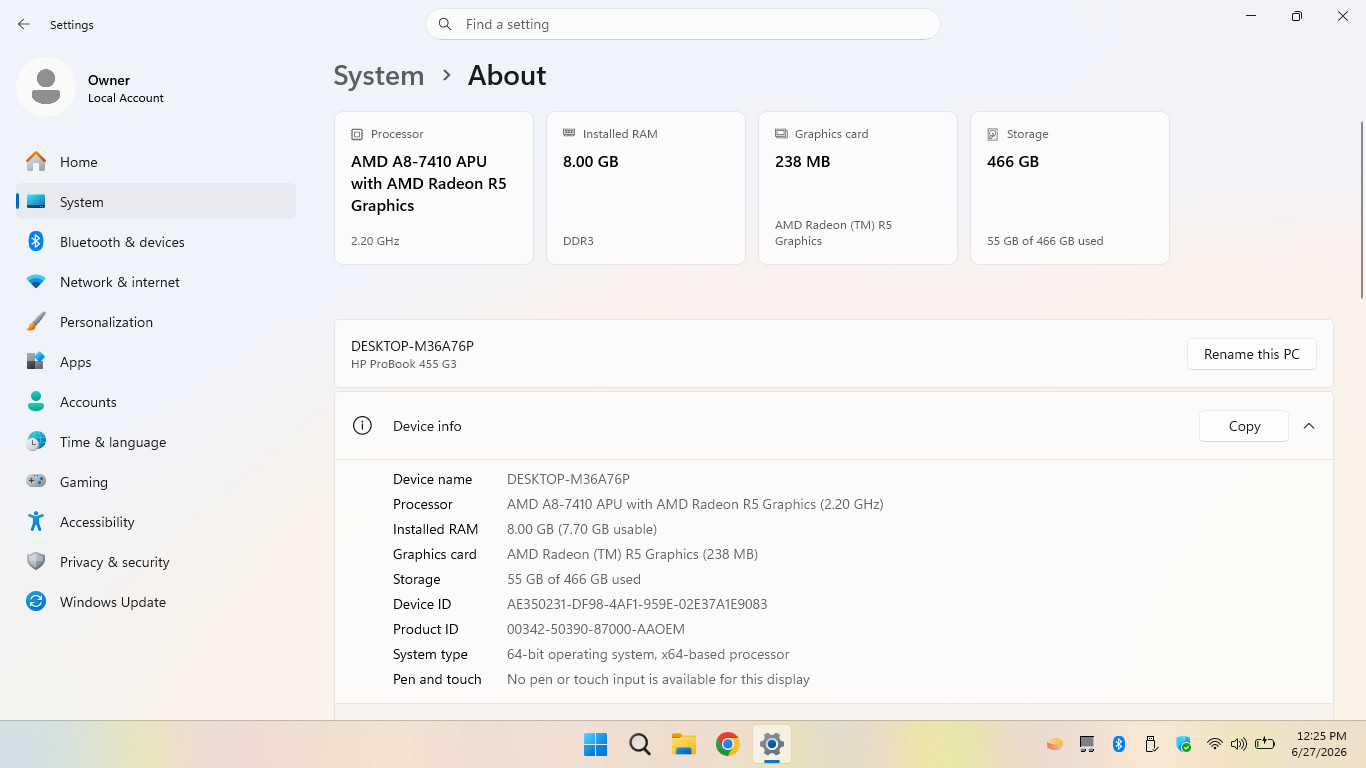The image size is (1366, 768).
Task: Open Time & language settings
Action: click(156, 442)
